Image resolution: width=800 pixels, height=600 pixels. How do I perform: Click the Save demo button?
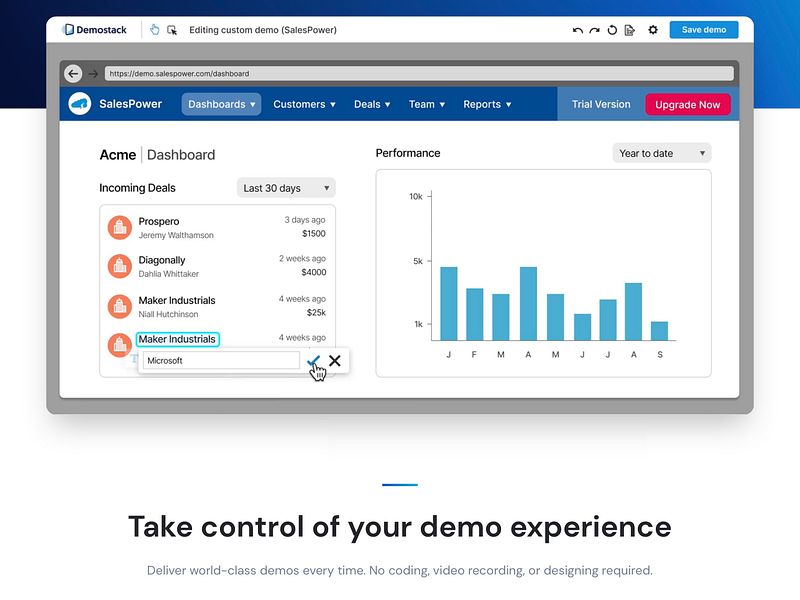pyautogui.click(x=704, y=30)
